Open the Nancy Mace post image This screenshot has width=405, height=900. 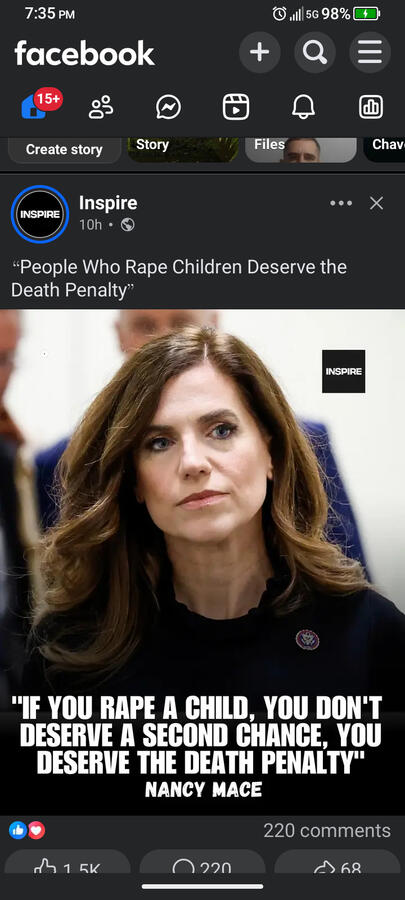[x=202, y=562]
